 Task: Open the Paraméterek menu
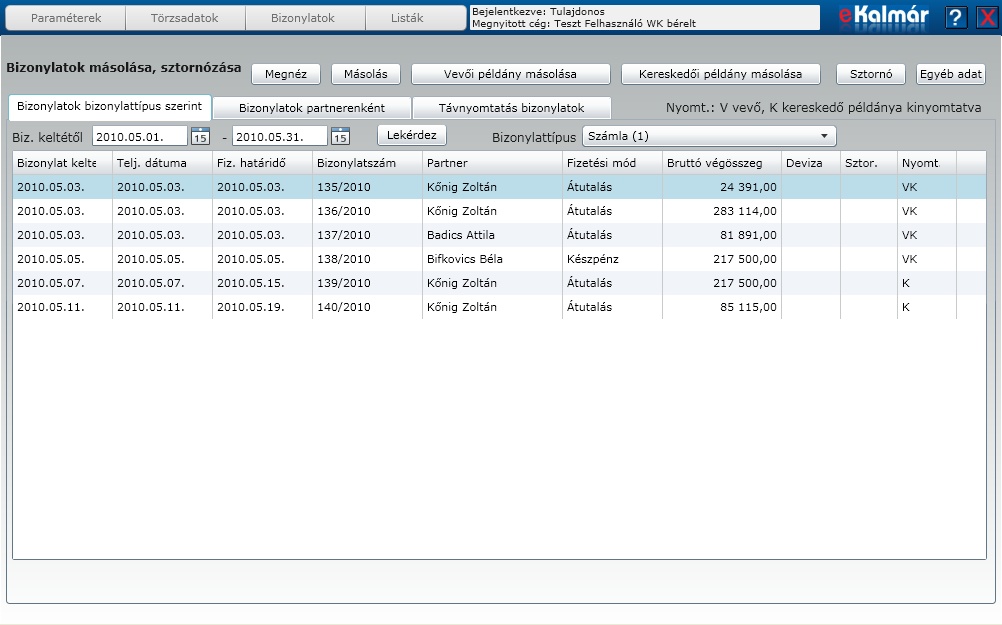coord(66,18)
